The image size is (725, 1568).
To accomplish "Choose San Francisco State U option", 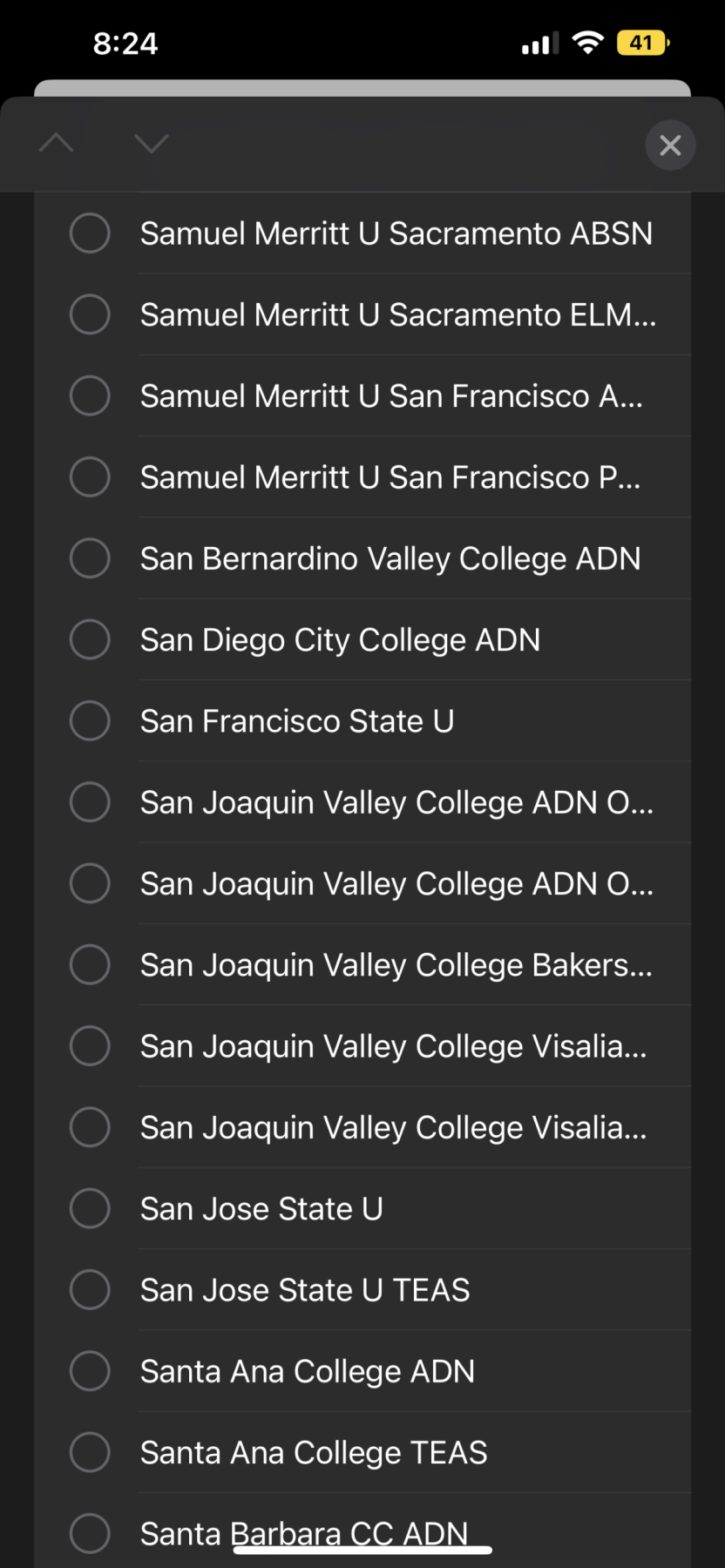I will tap(362, 721).
